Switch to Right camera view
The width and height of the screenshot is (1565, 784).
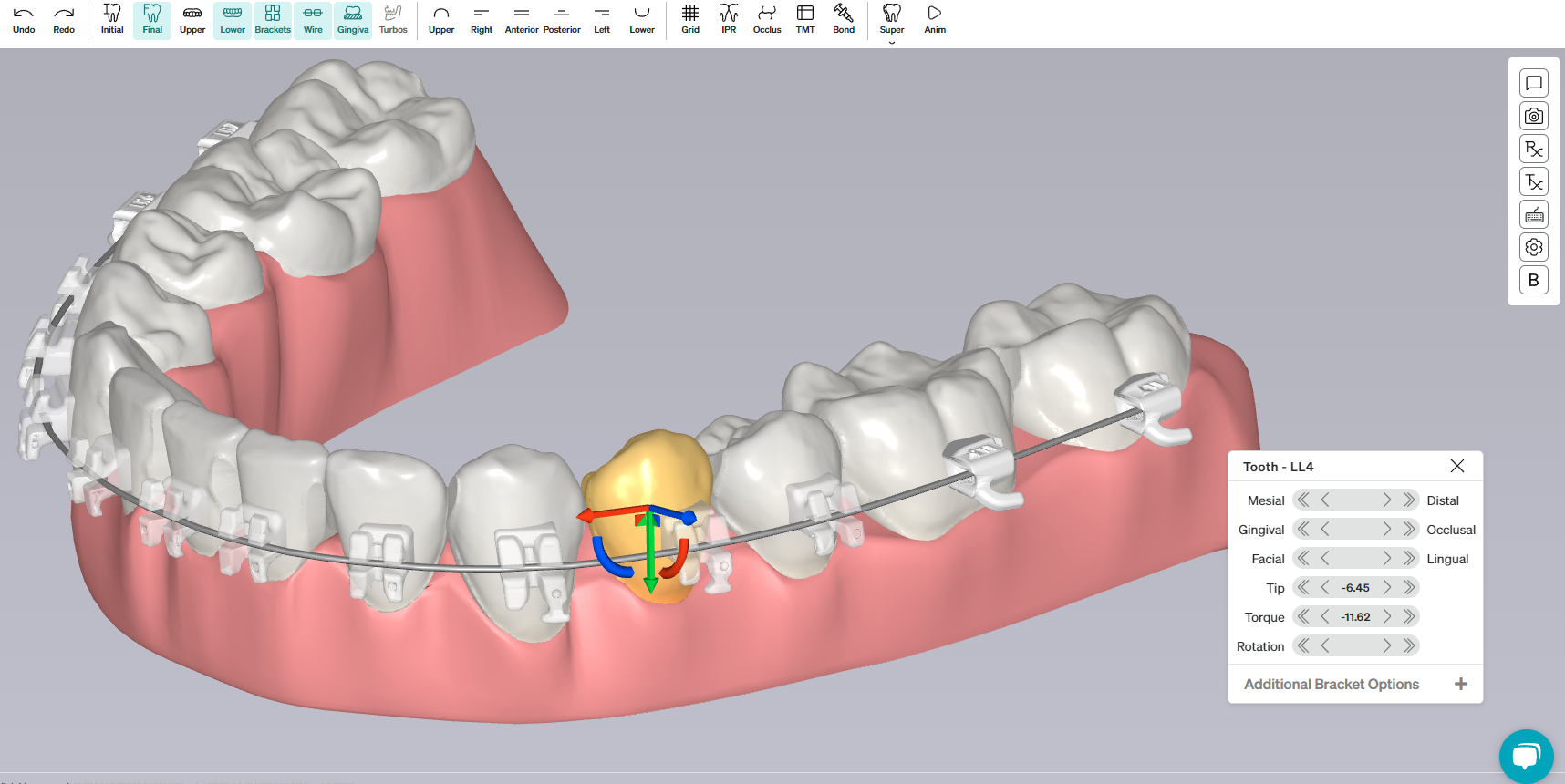point(482,20)
